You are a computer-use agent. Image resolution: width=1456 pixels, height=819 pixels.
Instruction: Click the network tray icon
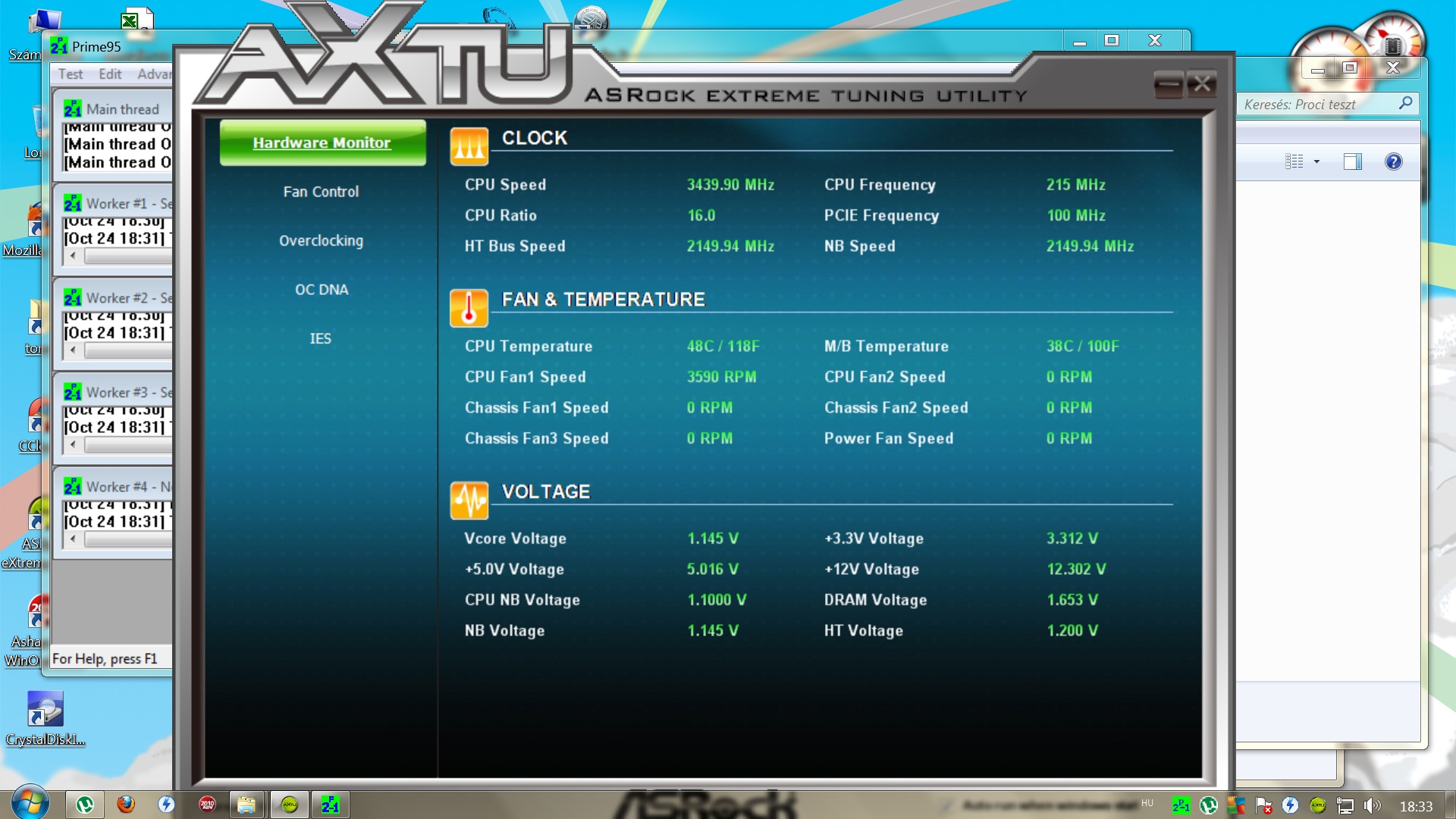[x=1345, y=805]
